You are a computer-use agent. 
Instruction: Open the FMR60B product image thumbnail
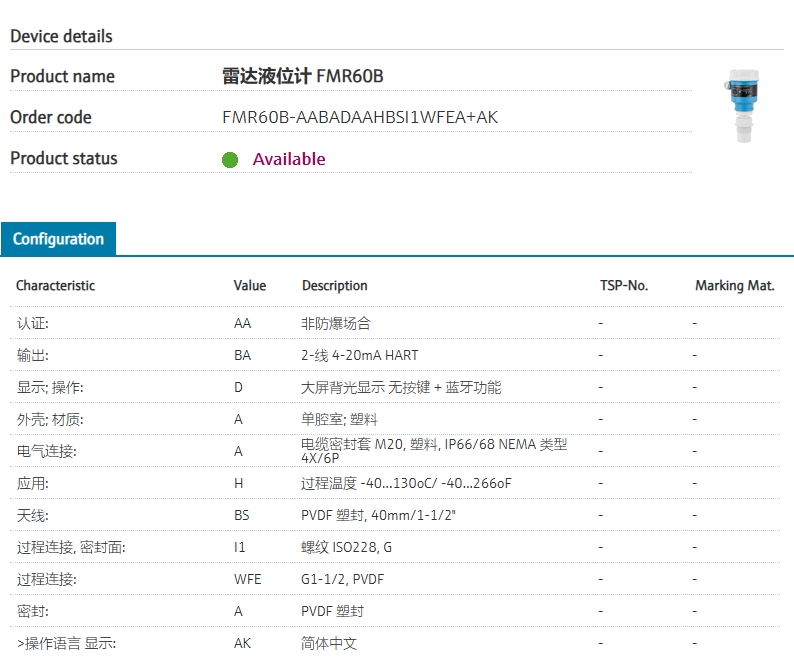(x=742, y=106)
